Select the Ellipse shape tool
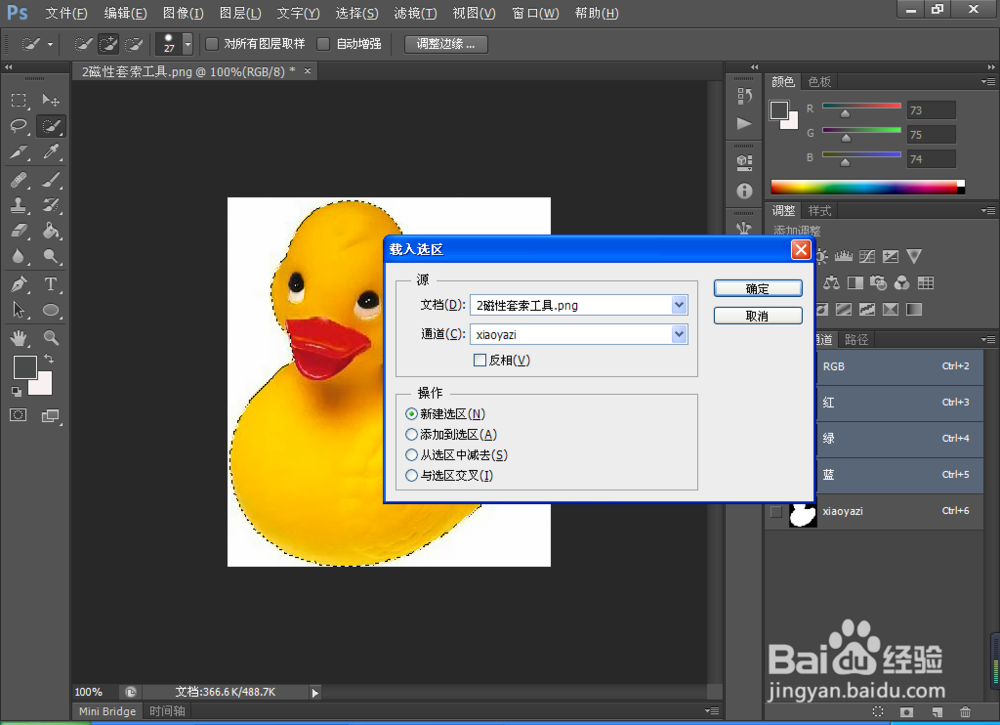Screen dimensions: 1000x725 [50, 310]
